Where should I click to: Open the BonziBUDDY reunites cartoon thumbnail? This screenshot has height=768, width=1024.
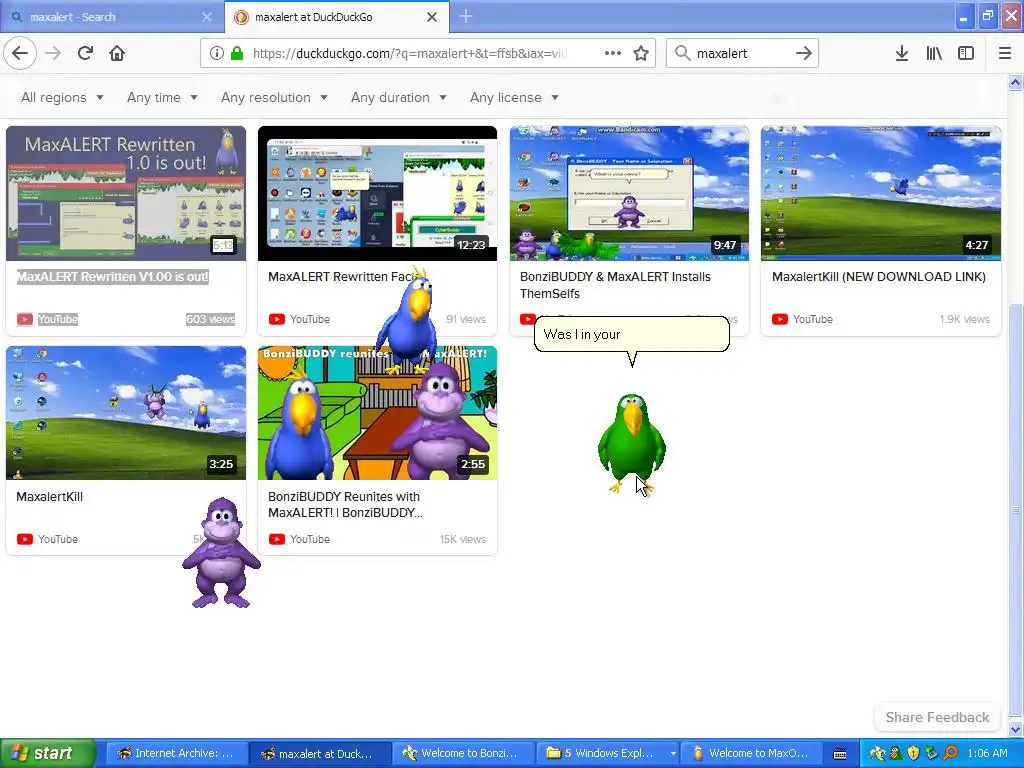click(x=377, y=413)
